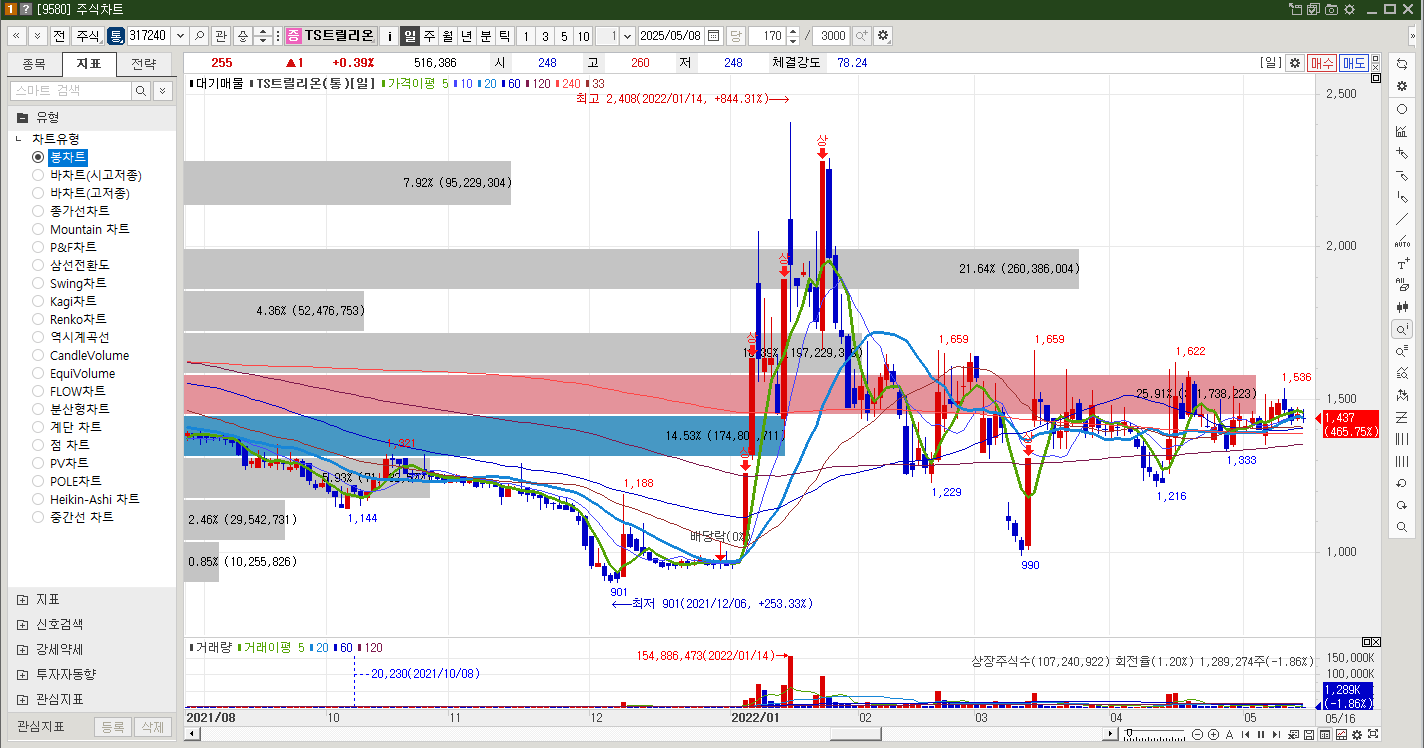The height and width of the screenshot is (748, 1424).
Task: Open the date picker calendar icon
Action: tap(713, 35)
